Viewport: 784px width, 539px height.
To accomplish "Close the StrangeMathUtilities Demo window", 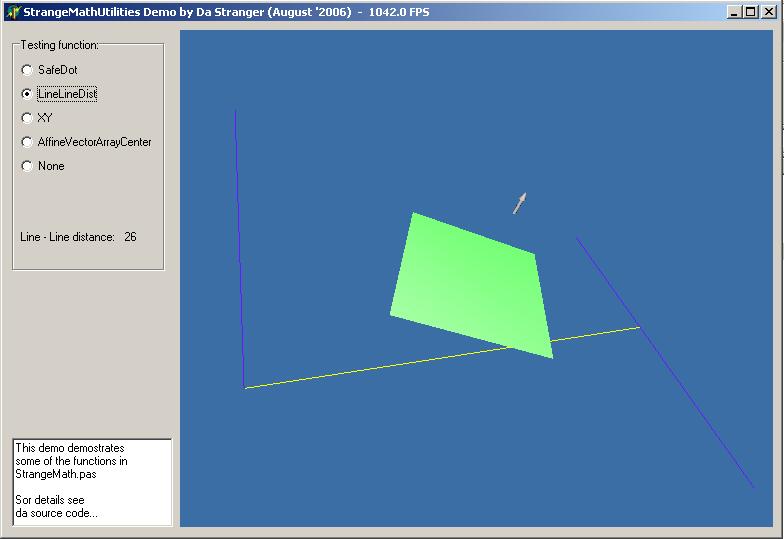I will pyautogui.click(x=768, y=12).
